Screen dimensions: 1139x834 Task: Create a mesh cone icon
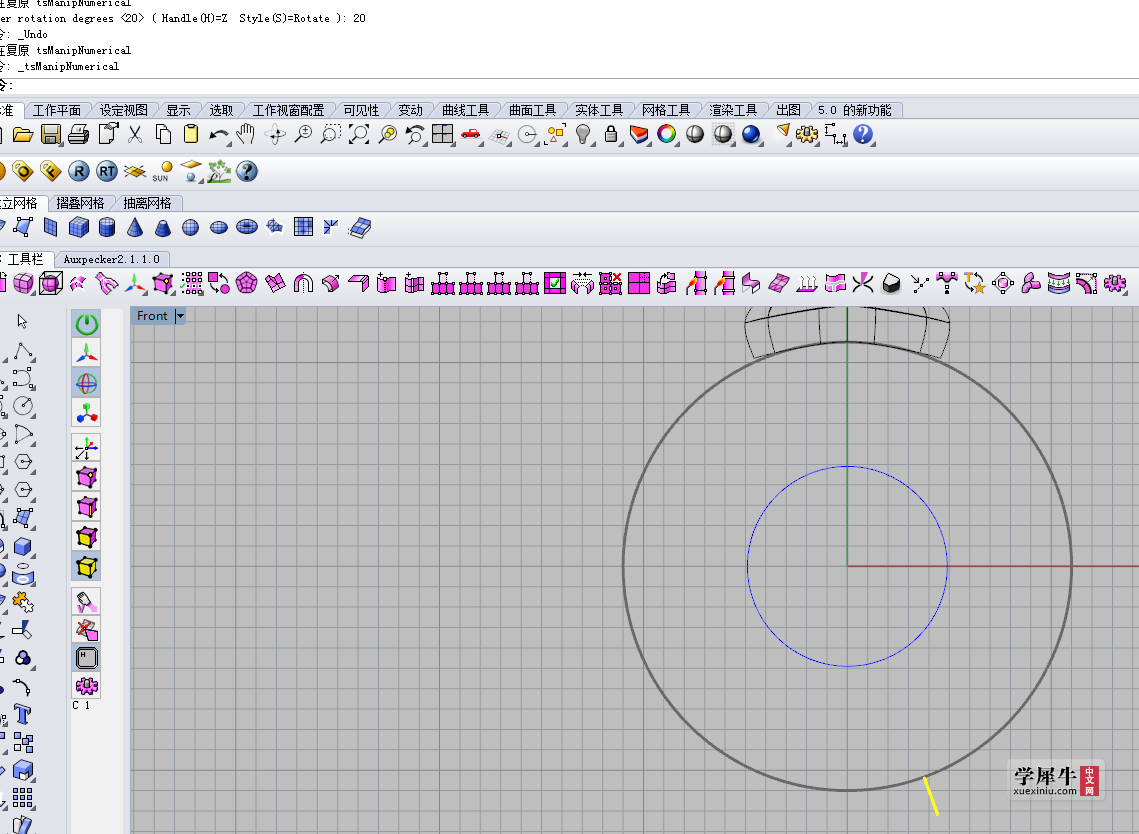[134, 228]
